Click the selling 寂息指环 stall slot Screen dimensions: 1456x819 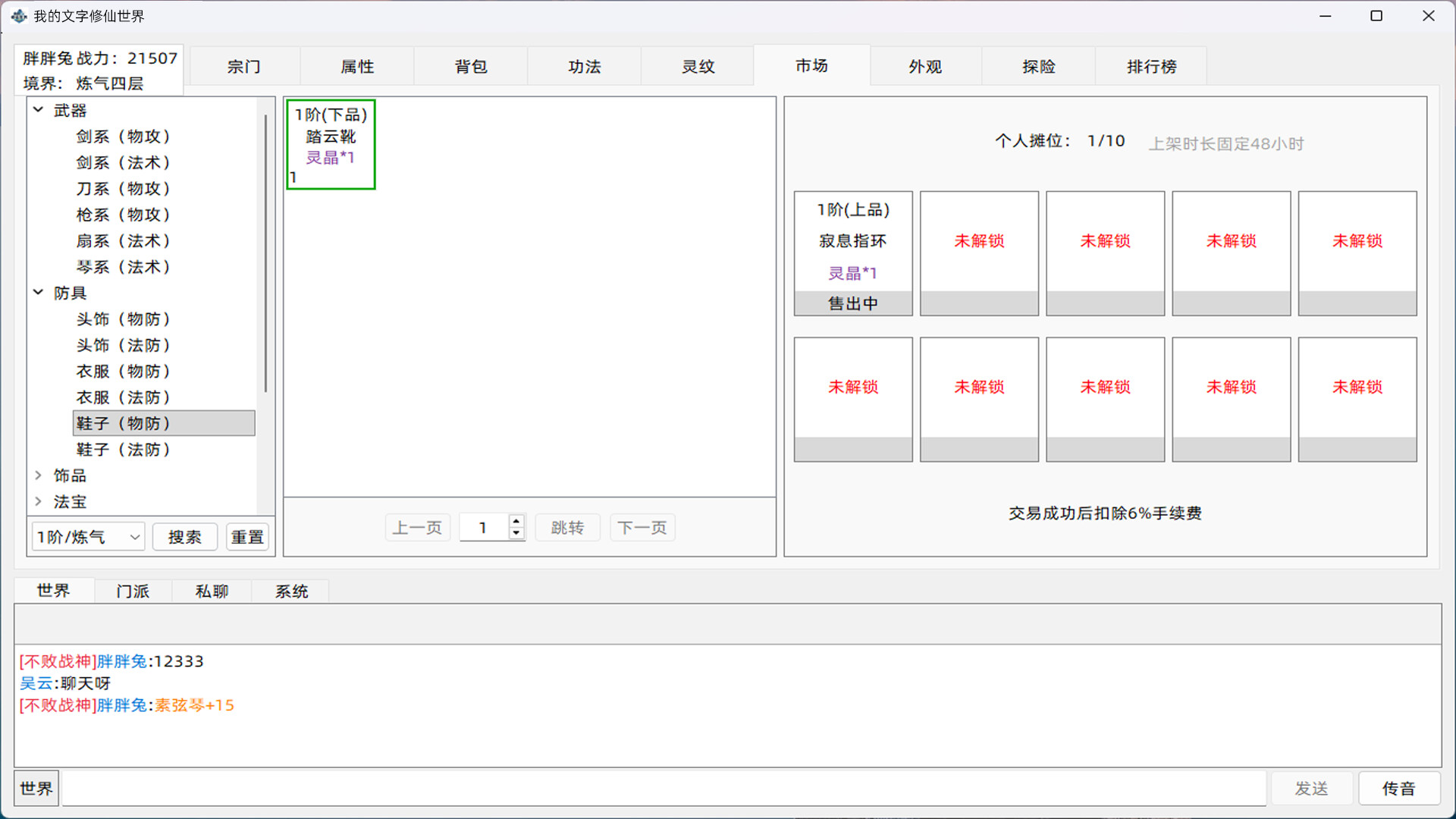pyautogui.click(x=852, y=250)
